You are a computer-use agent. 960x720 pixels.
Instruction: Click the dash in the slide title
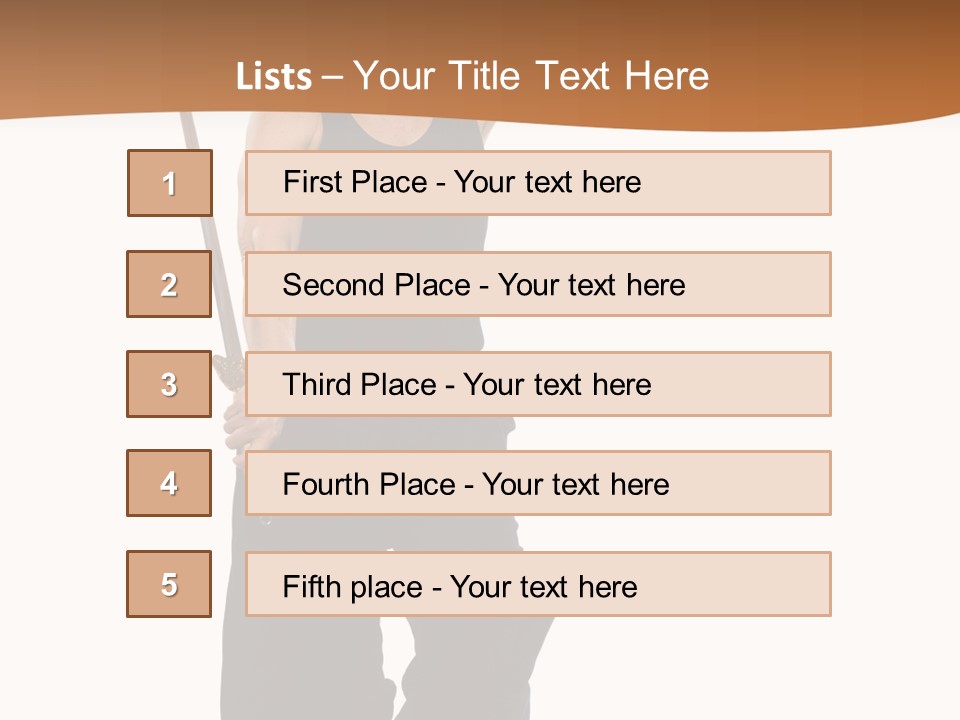pyautogui.click(x=332, y=77)
